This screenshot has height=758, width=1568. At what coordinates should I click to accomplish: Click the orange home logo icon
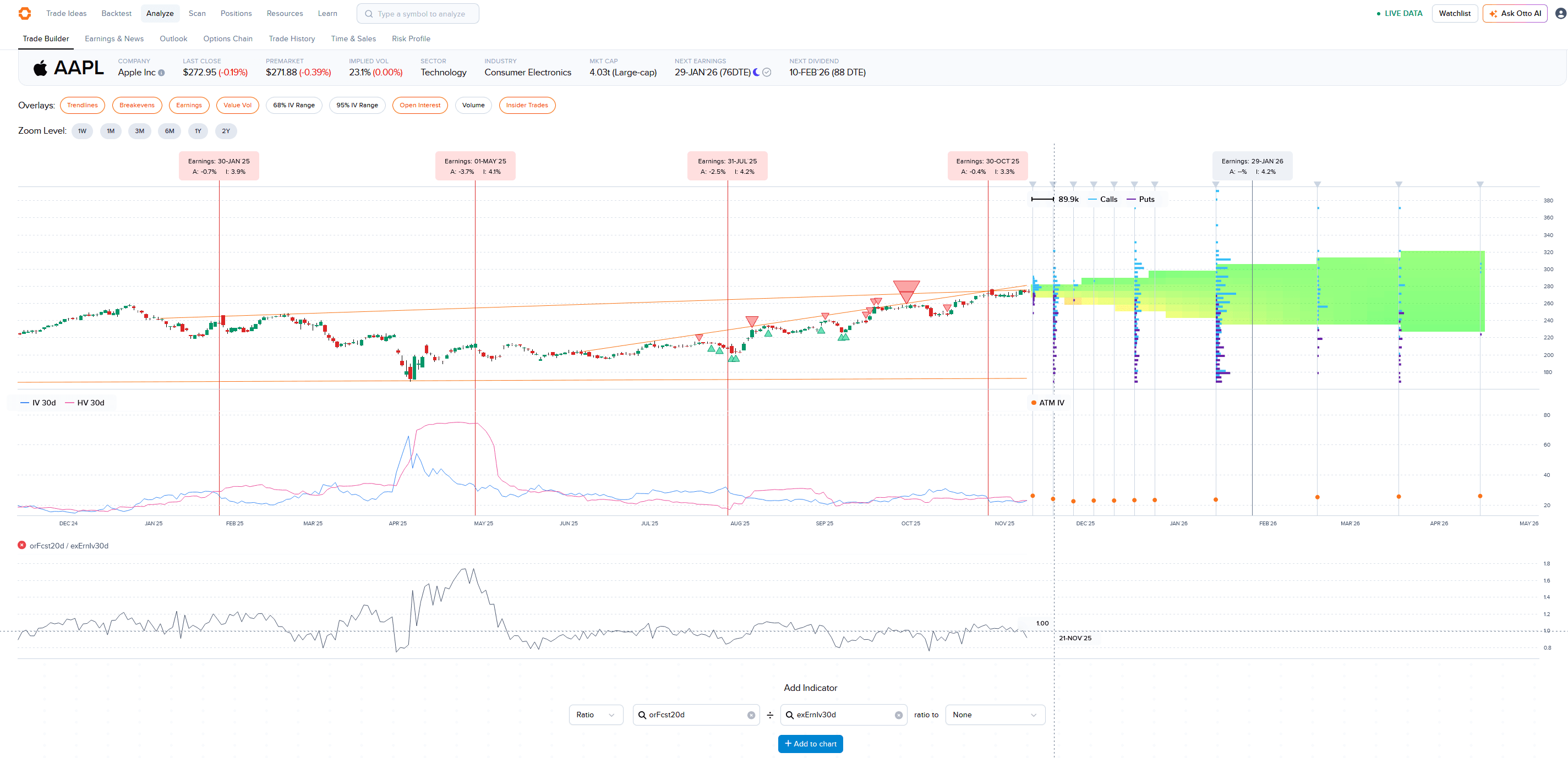24,13
